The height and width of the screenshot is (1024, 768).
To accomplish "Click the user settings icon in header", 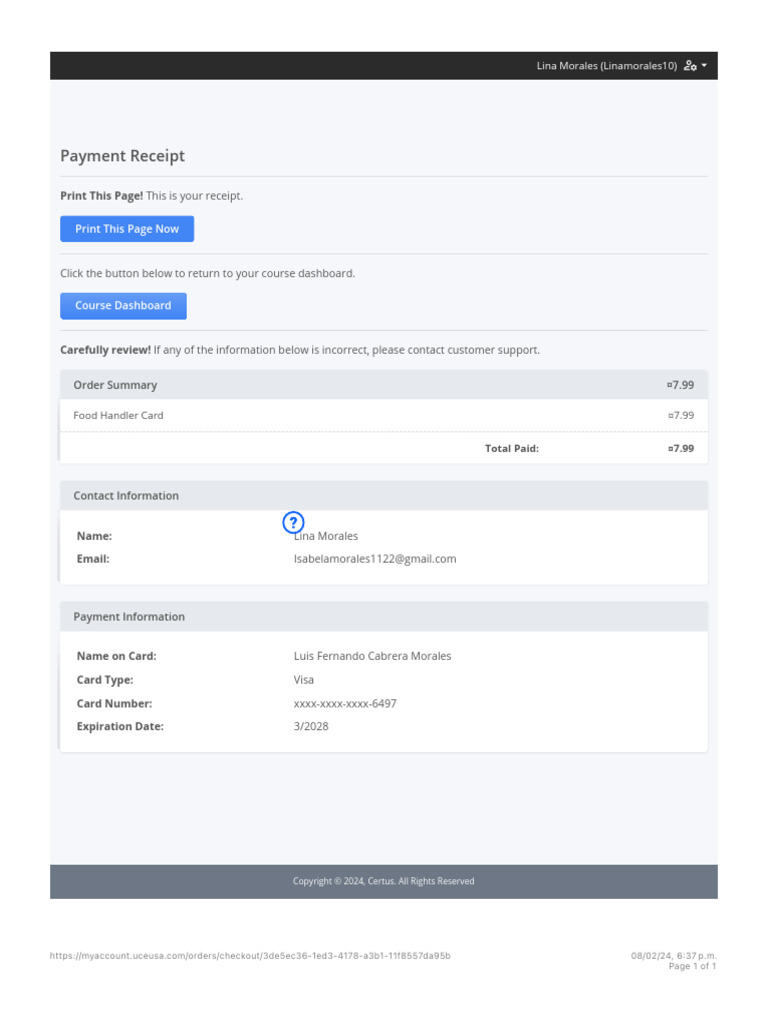I will 690,66.
